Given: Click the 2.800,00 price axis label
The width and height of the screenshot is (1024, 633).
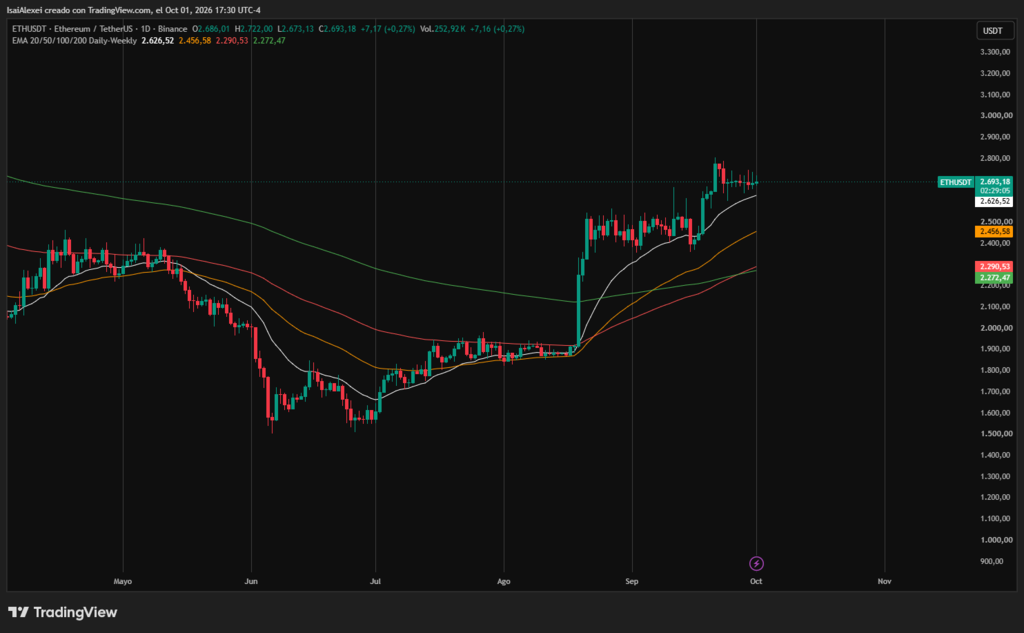Looking at the screenshot, I should [995, 158].
